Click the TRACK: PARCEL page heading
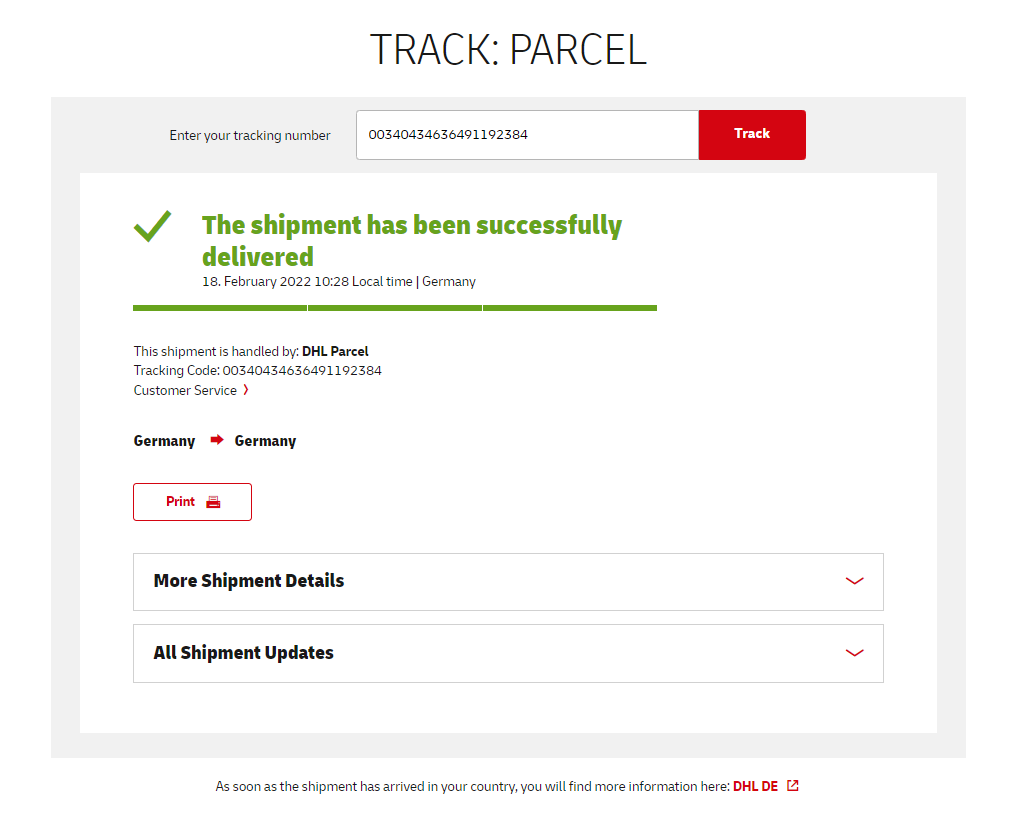The height and width of the screenshot is (825, 1029). (x=508, y=49)
